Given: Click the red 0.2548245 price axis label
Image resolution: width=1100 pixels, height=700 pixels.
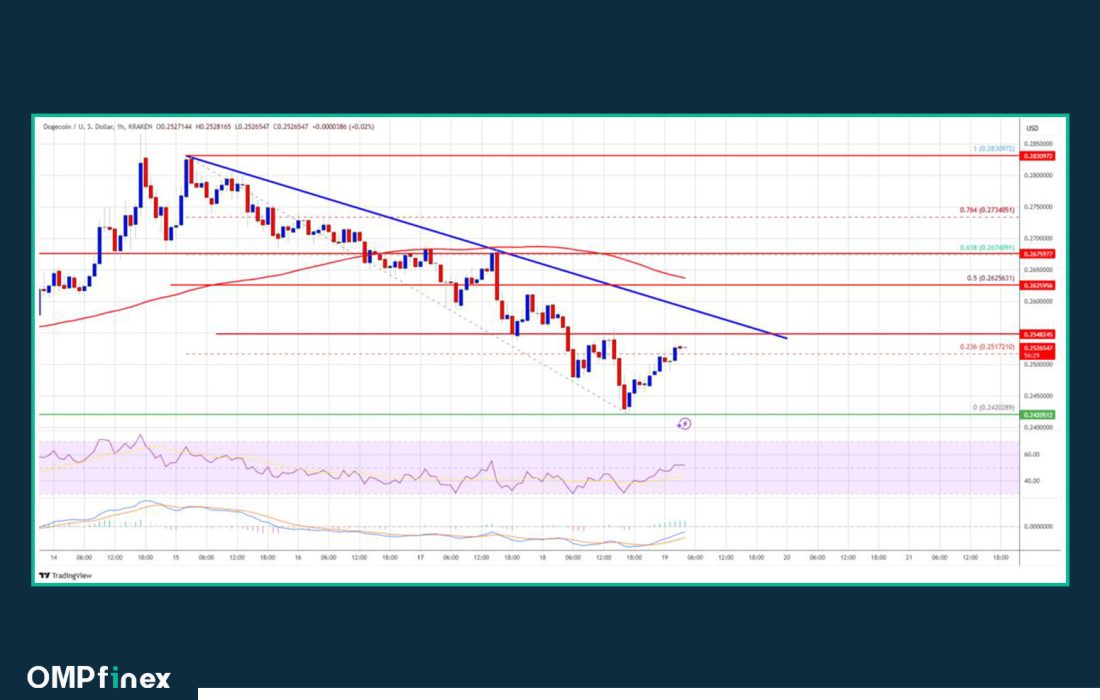Looking at the screenshot, I should tap(1037, 334).
